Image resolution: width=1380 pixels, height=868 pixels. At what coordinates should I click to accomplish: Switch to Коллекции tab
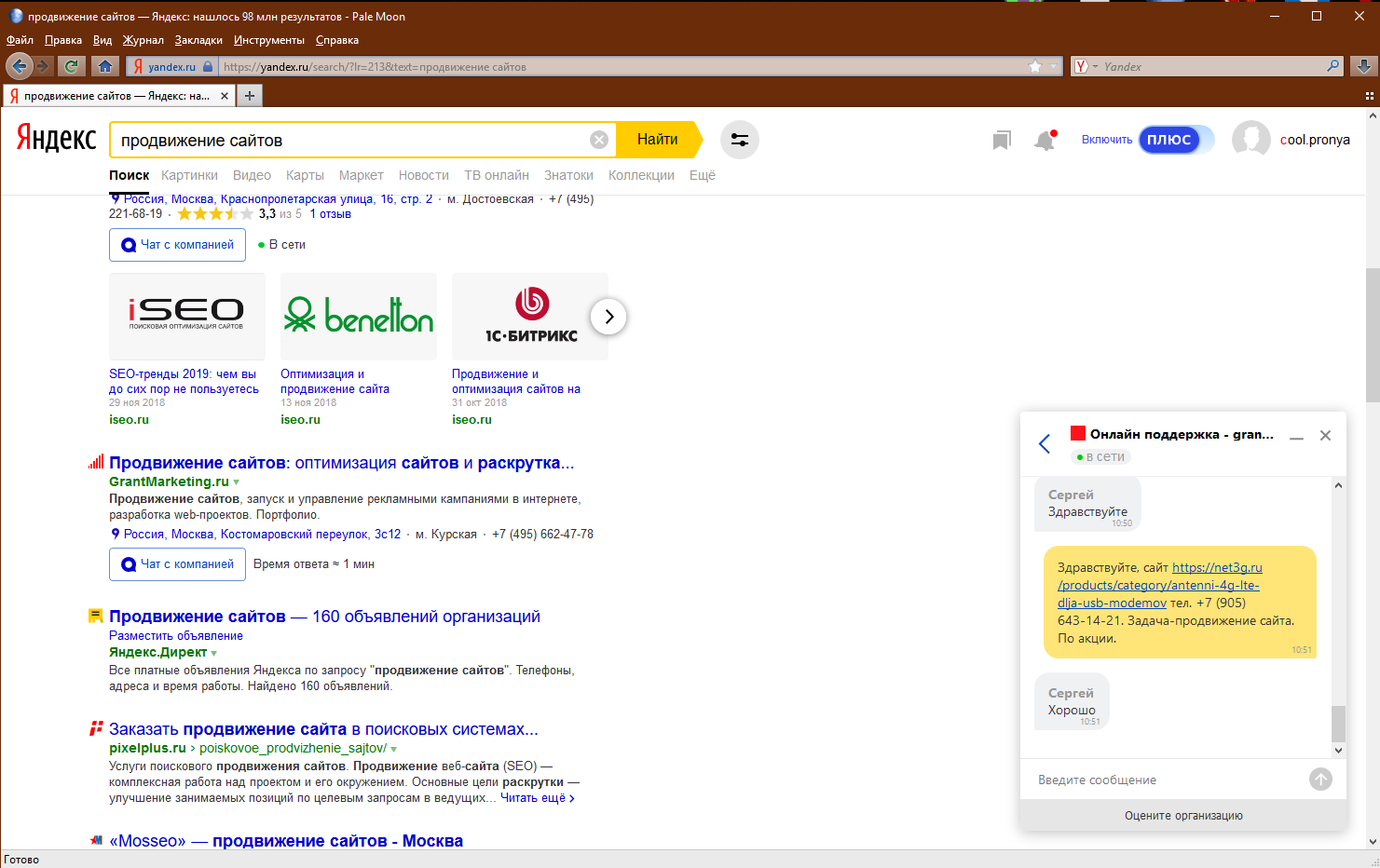tap(641, 175)
